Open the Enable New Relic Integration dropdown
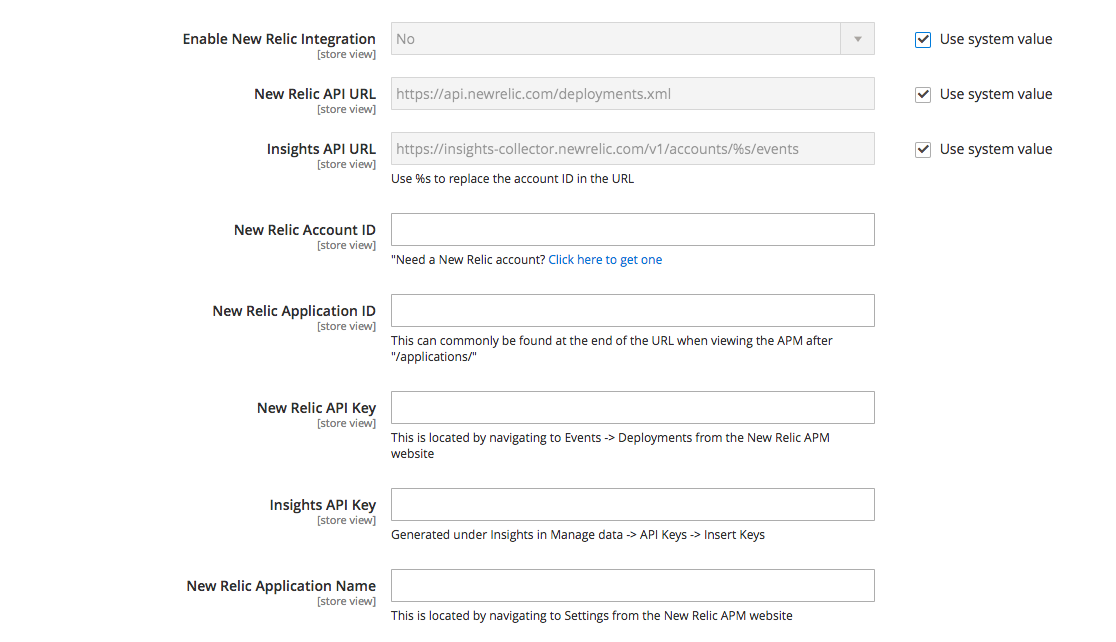 coord(632,38)
